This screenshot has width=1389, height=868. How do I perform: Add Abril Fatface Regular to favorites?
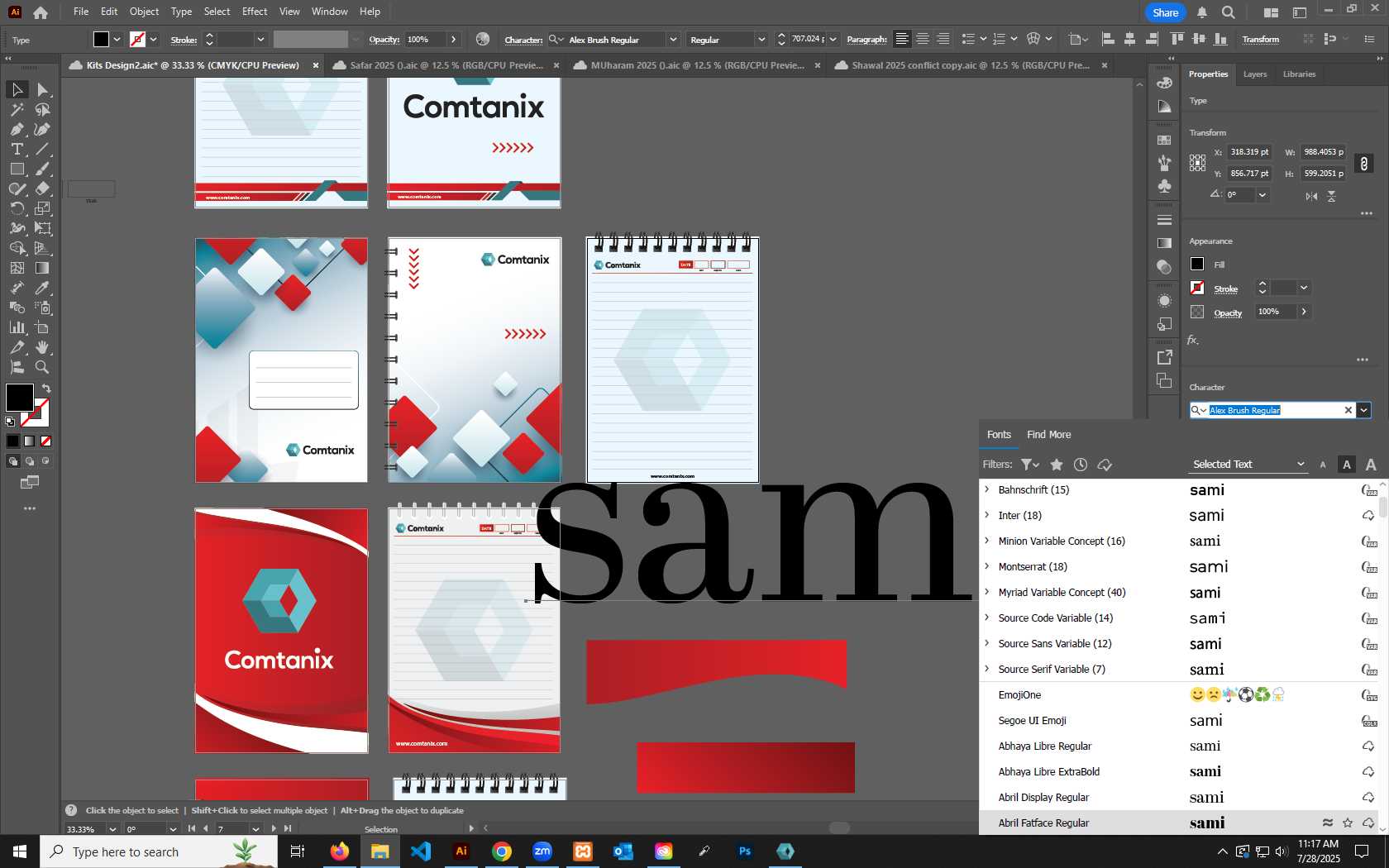(x=1348, y=823)
